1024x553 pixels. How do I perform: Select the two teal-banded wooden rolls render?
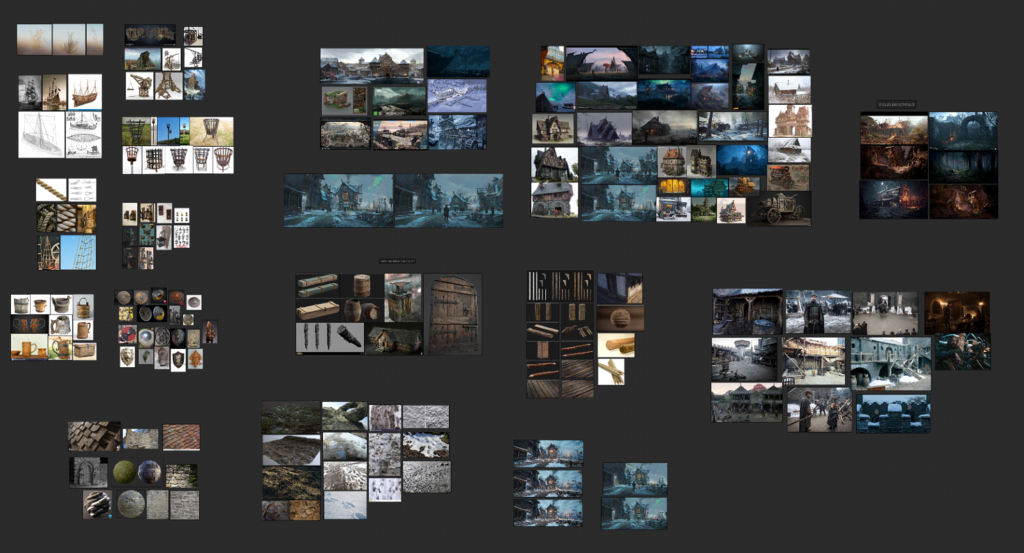pyautogui.click(x=317, y=286)
